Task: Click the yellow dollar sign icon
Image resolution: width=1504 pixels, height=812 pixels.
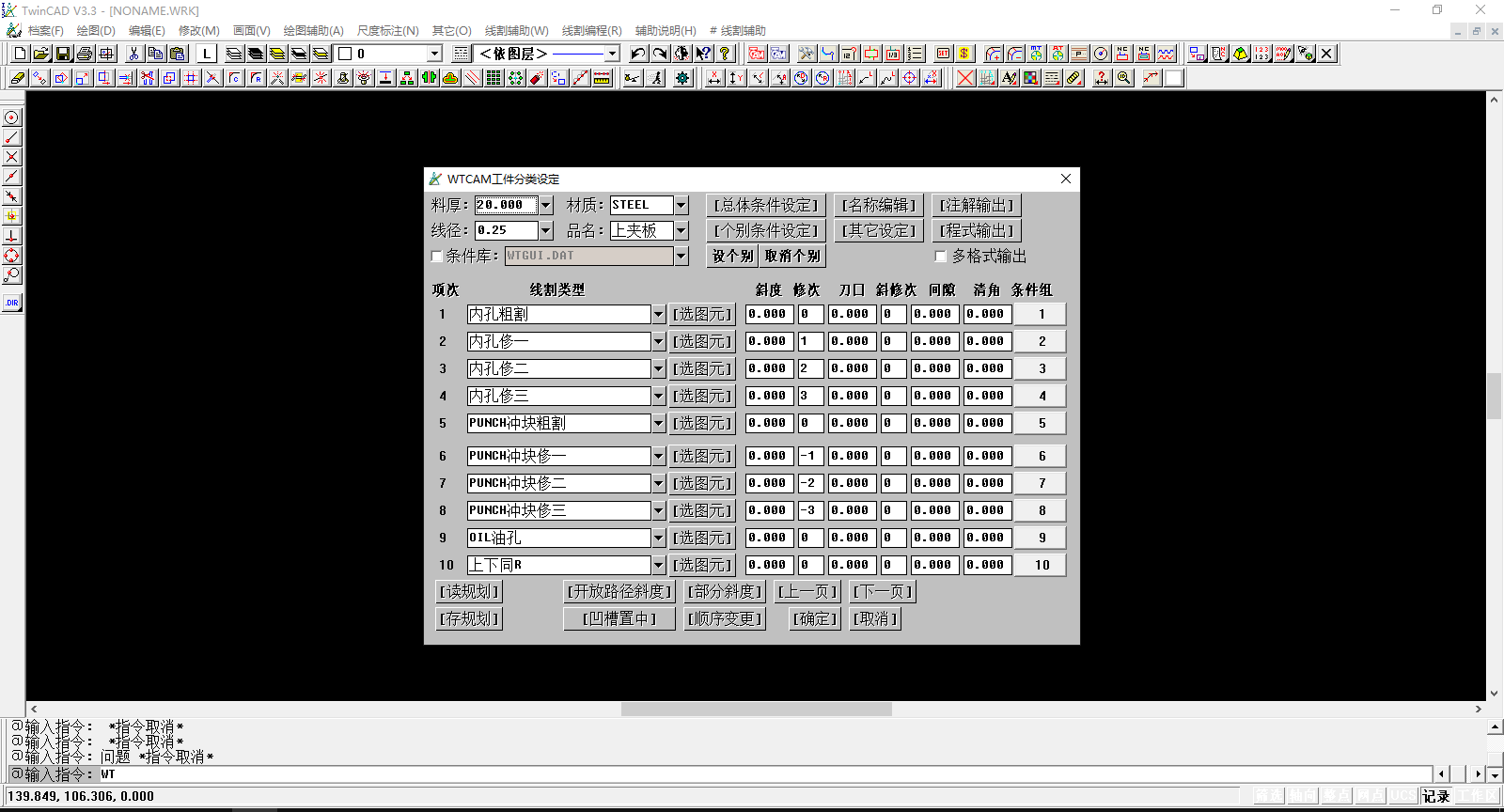Action: point(964,54)
